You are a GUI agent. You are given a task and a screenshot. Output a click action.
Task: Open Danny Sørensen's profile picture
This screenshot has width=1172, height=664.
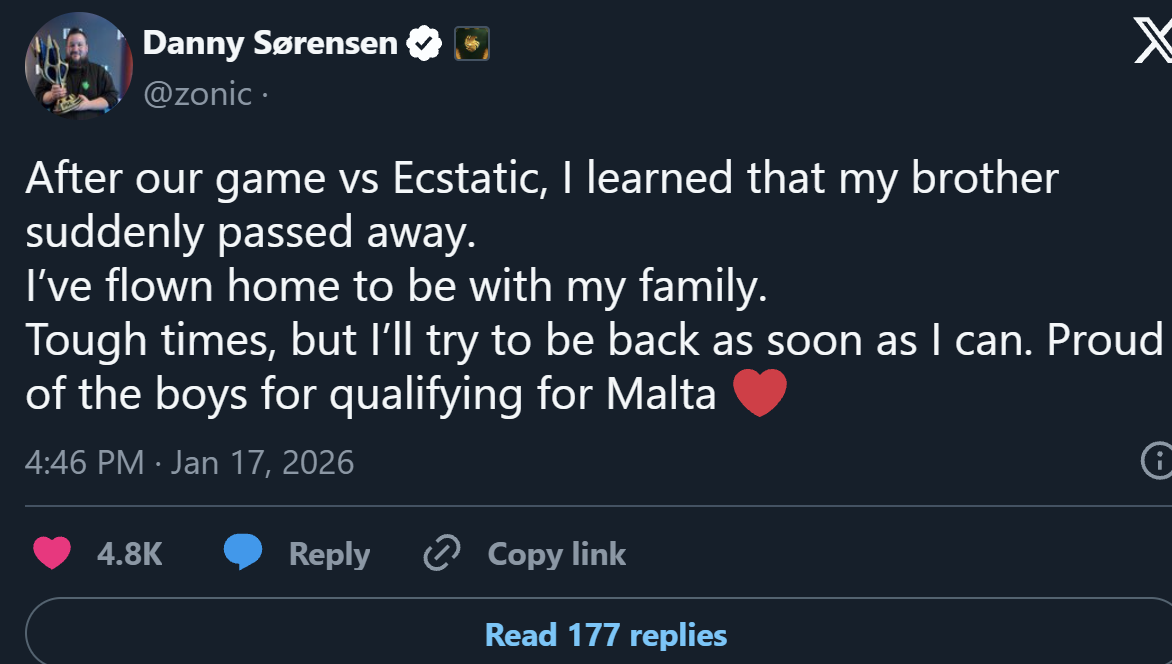(x=72, y=63)
